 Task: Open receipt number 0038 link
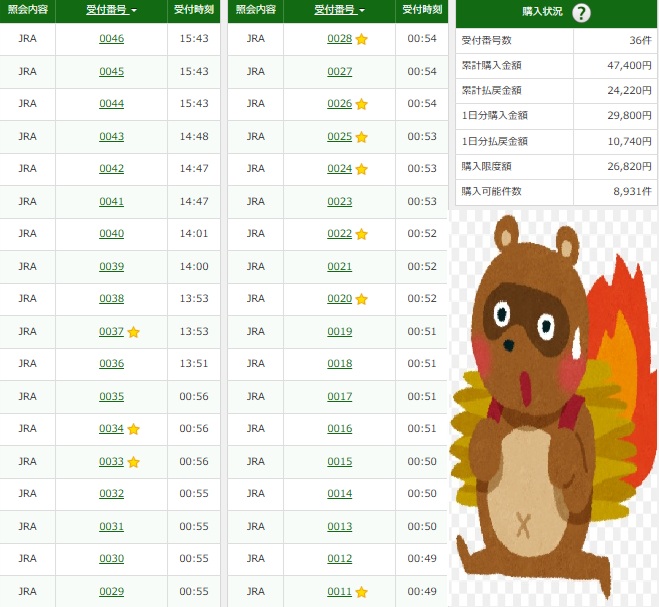pos(111,299)
